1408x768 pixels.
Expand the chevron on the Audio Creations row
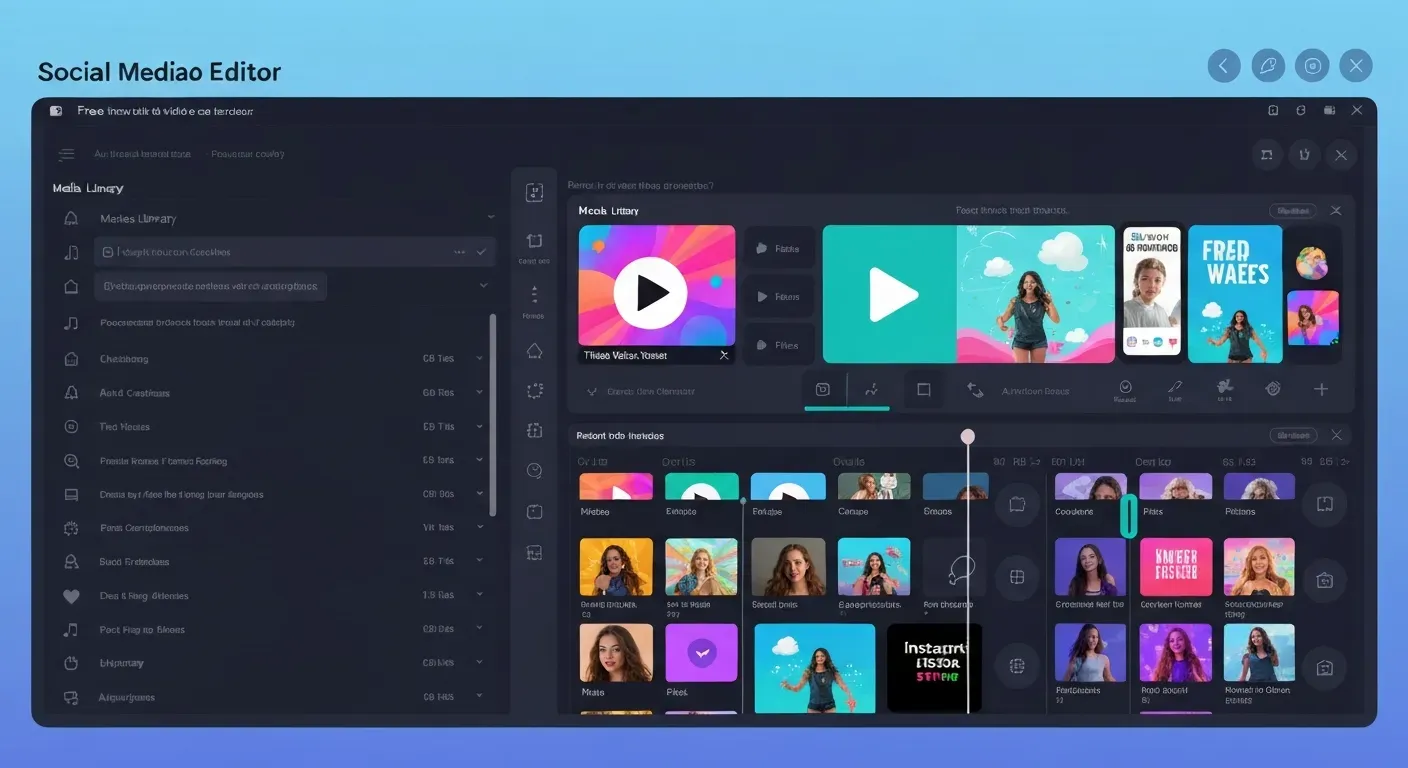point(480,392)
